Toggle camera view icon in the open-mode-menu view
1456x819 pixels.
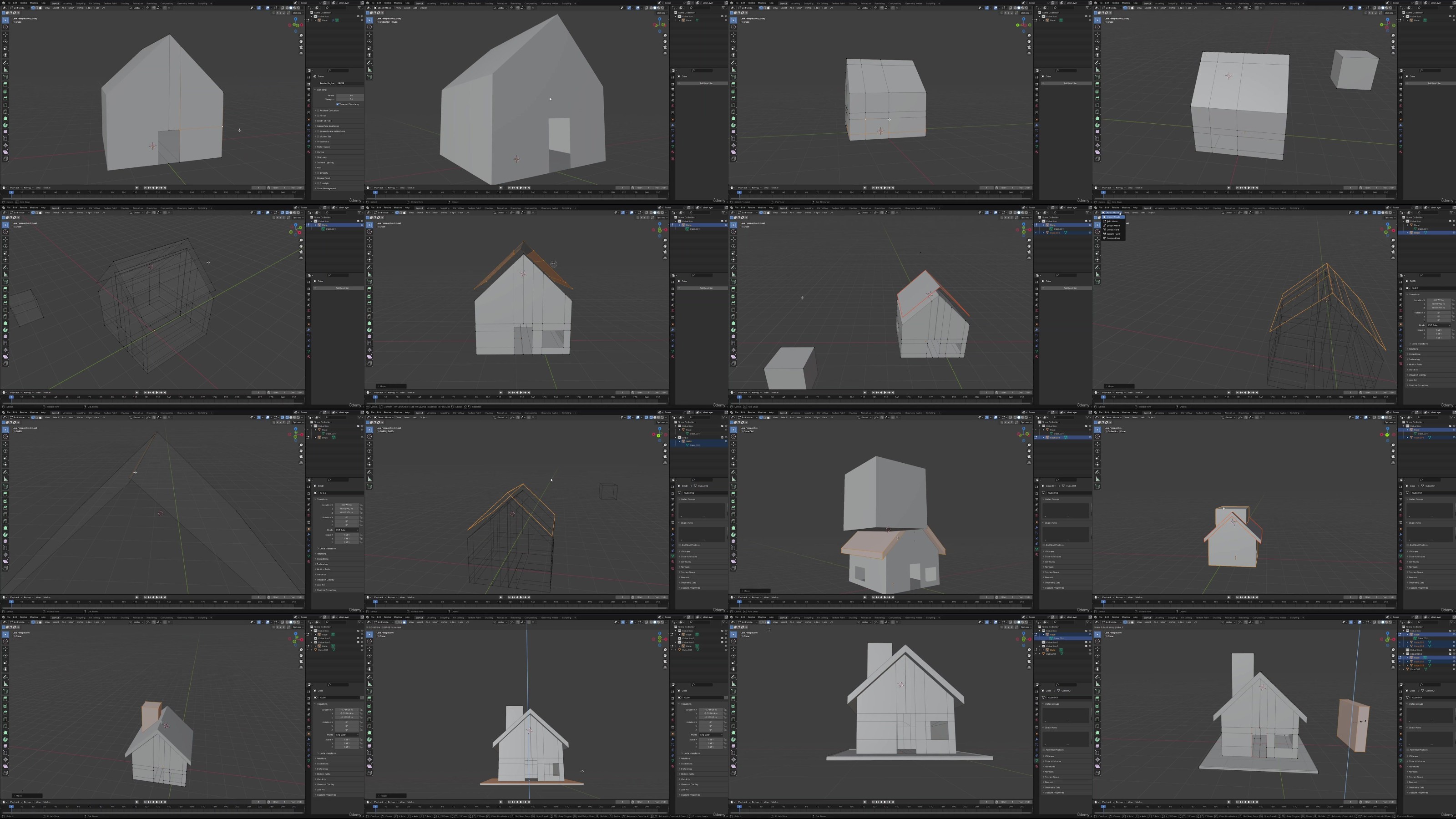point(1393,252)
